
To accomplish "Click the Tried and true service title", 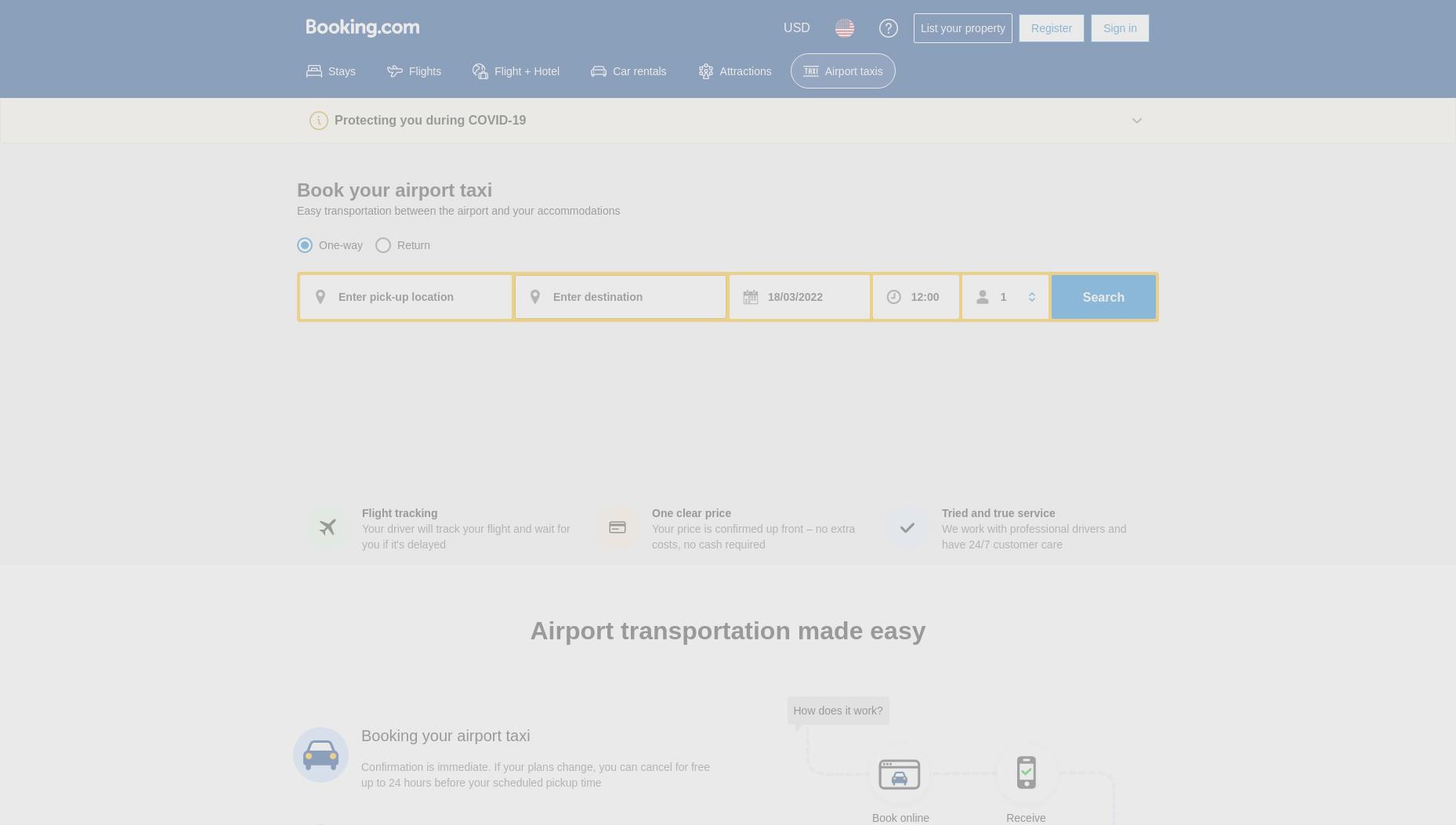I will point(998,513).
